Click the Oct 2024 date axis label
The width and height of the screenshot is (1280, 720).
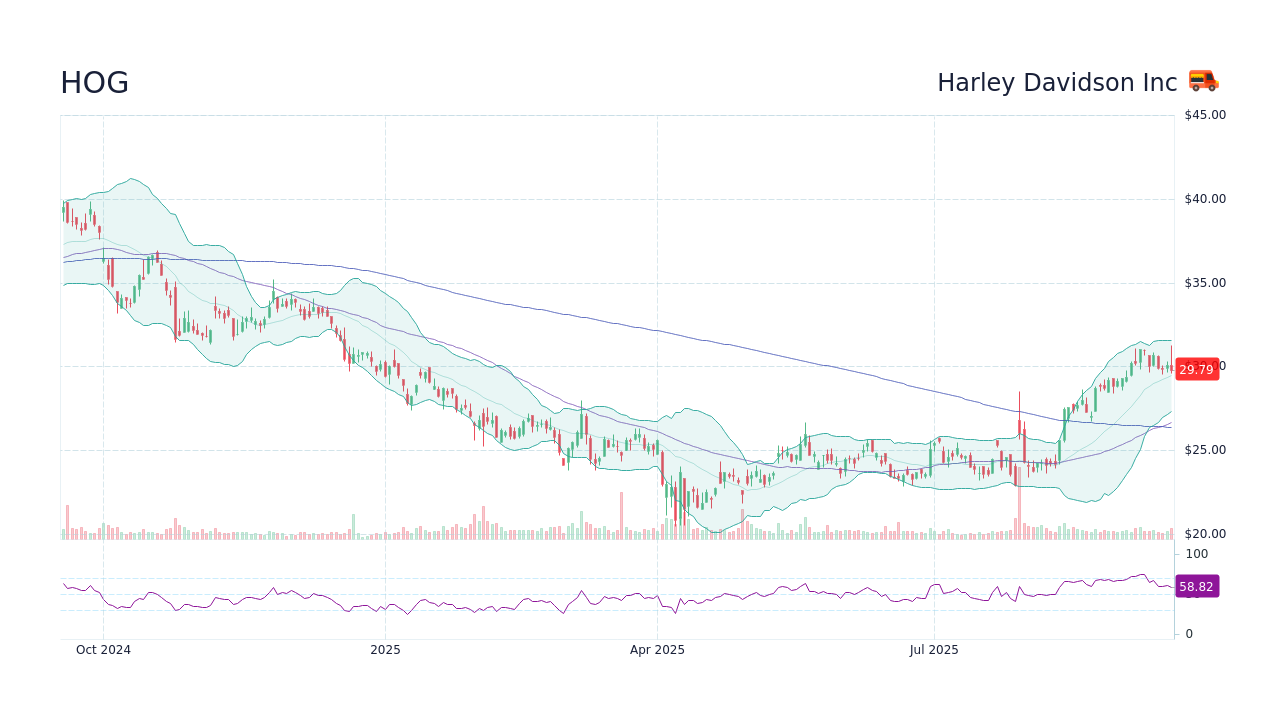[x=103, y=650]
